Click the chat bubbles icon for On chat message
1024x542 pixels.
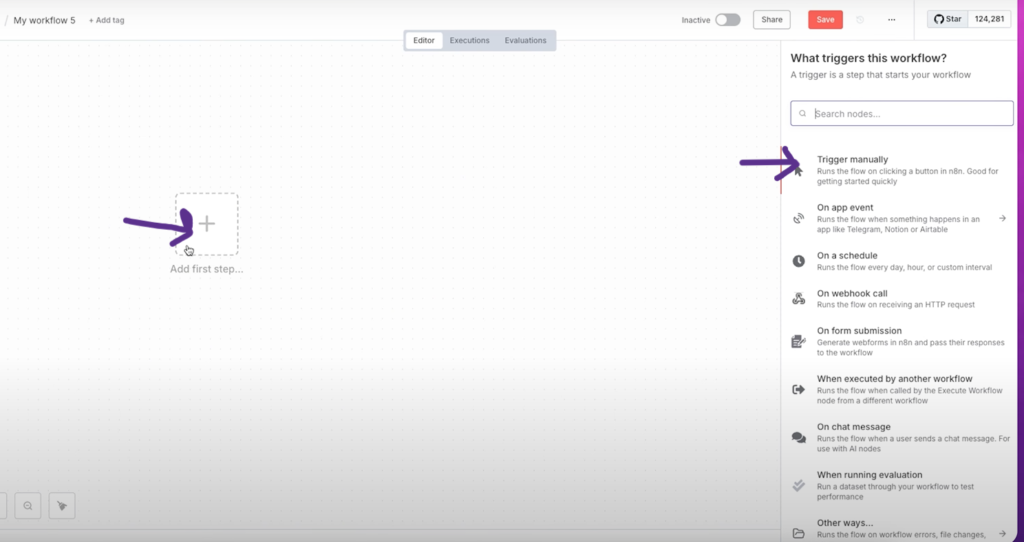tap(799, 438)
